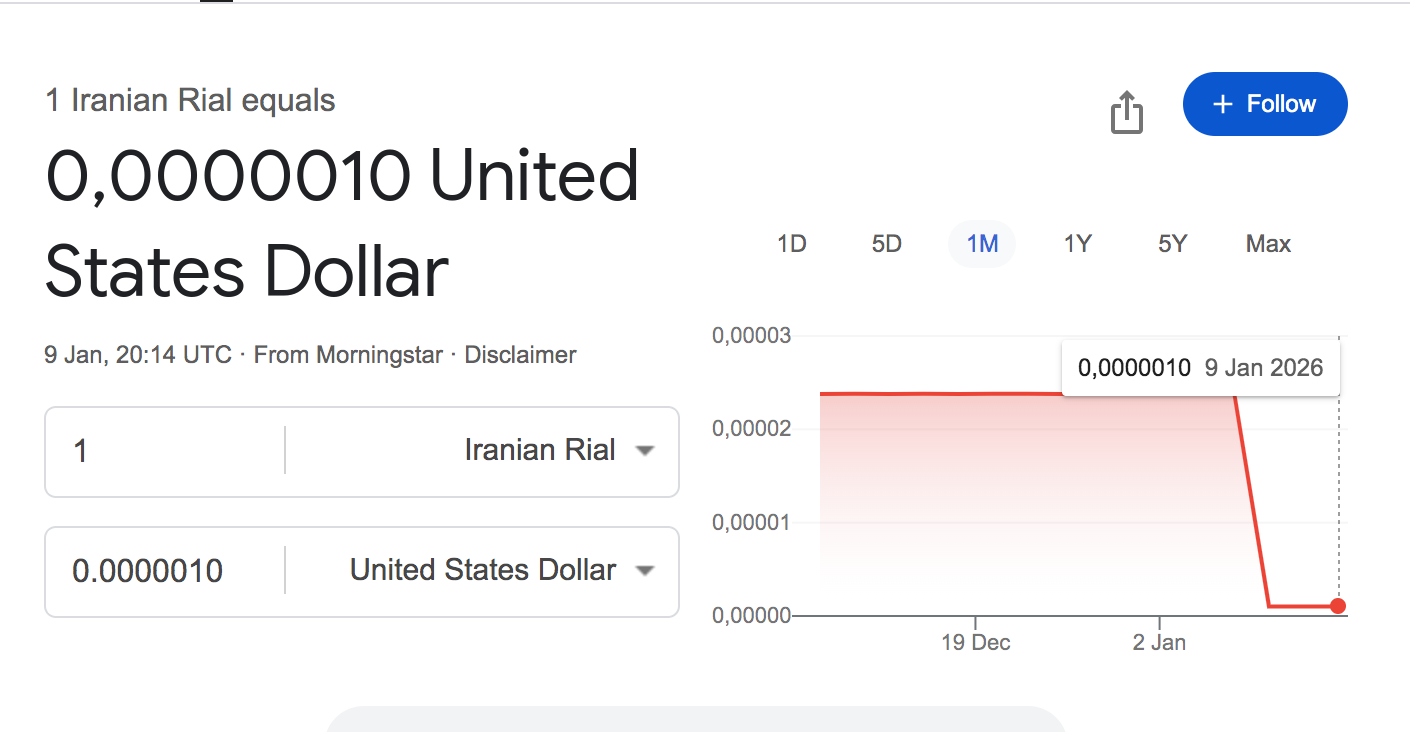Select the Max time range
Viewport: 1410px width, 732px height.
pyautogui.click(x=1268, y=244)
